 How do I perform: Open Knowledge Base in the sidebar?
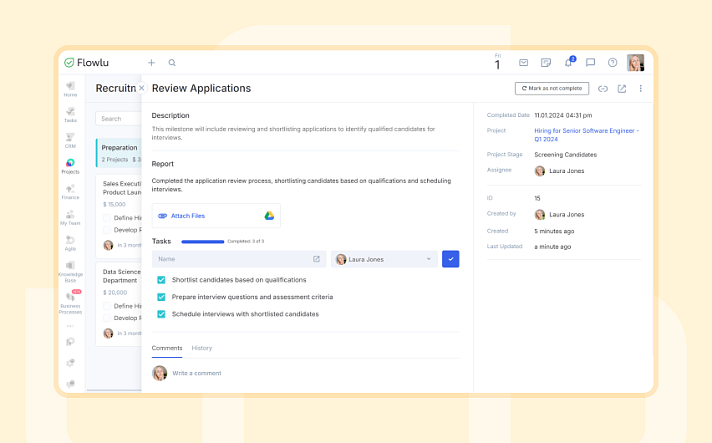click(x=70, y=271)
